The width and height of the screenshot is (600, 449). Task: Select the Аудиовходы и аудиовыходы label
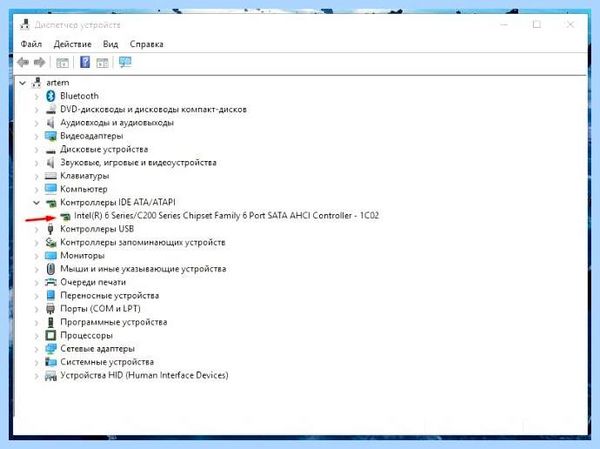tap(117, 122)
